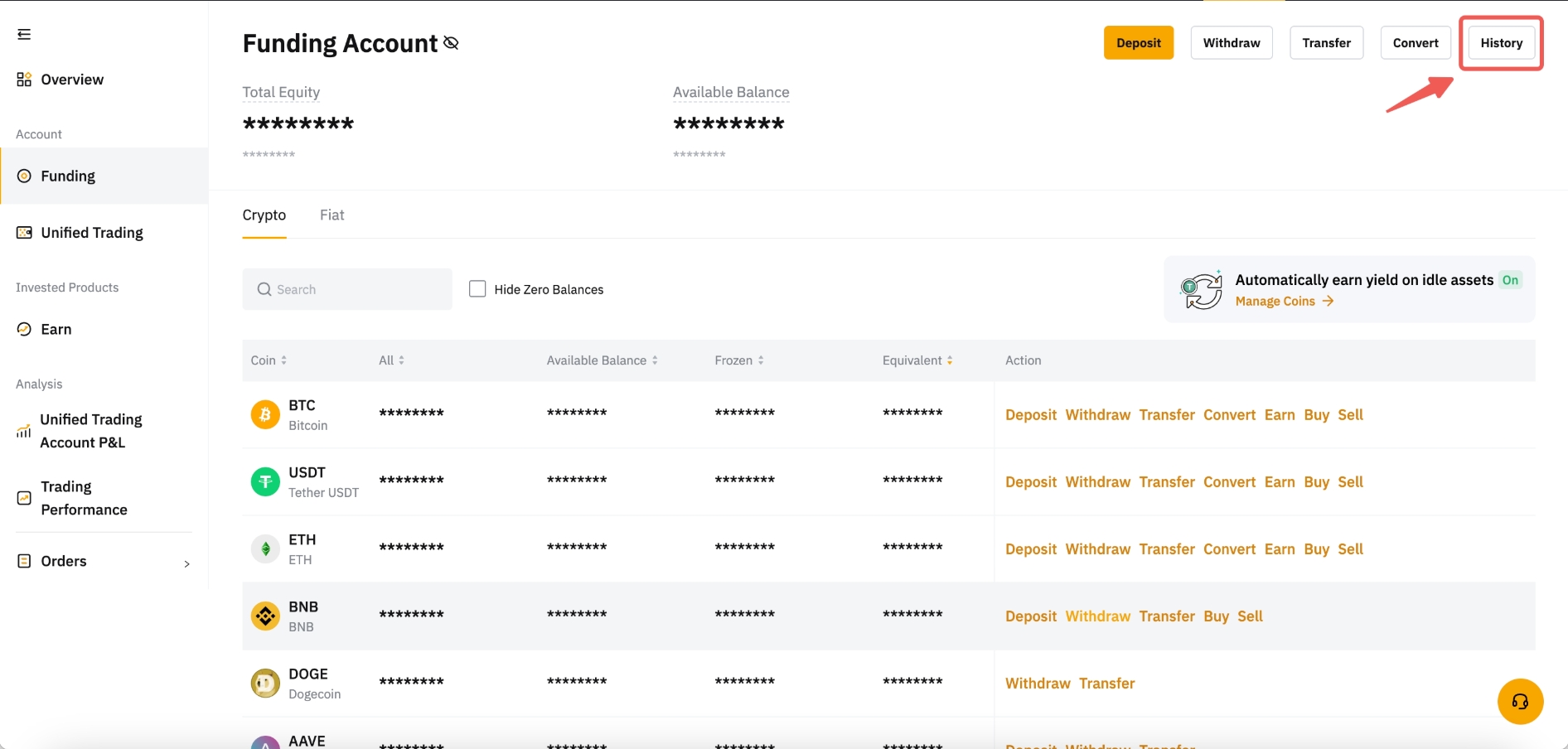
Task: Click the Ethereum coin icon
Action: pos(265,548)
